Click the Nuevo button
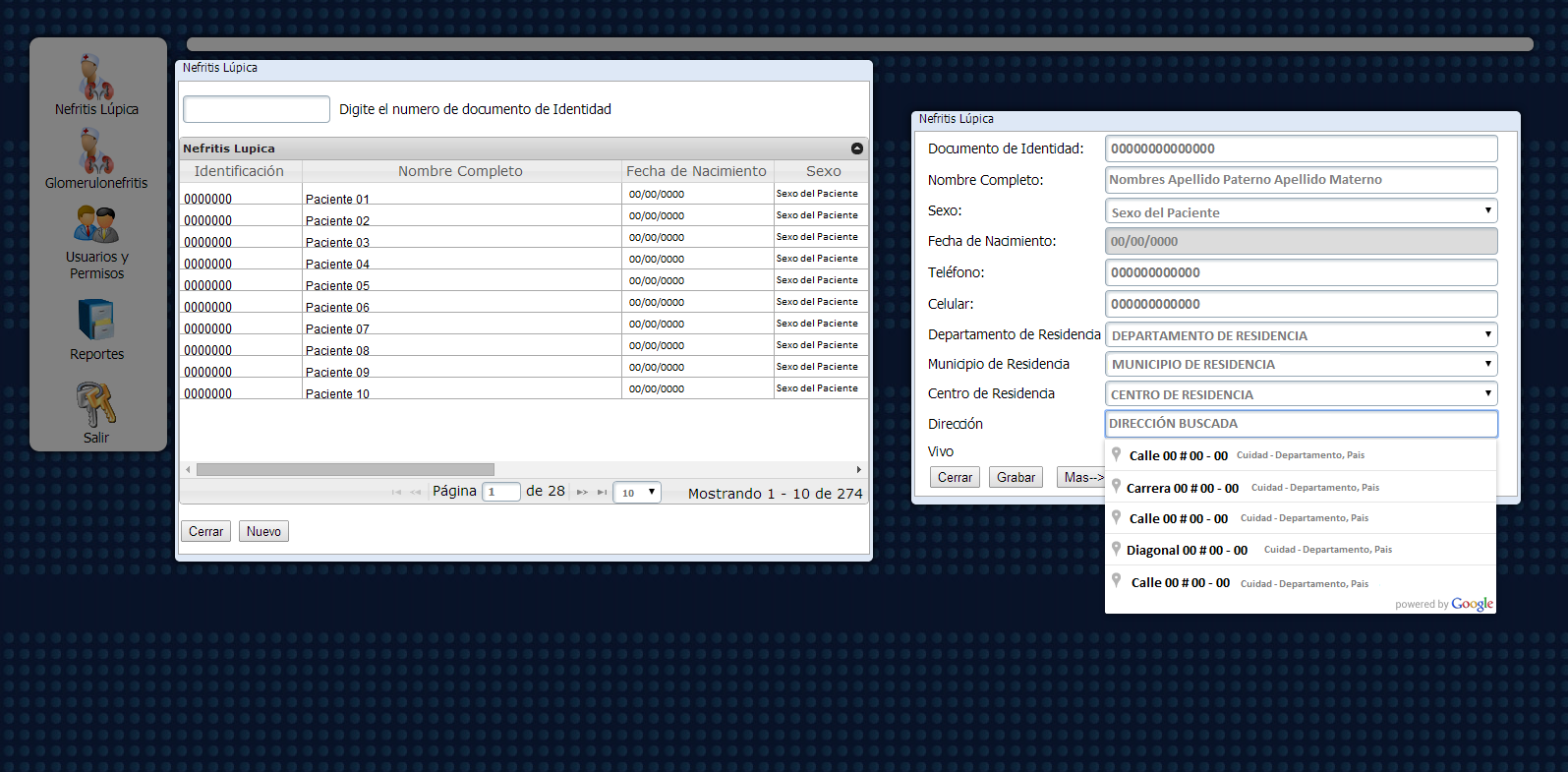This screenshot has height=772, width=1568. click(x=263, y=532)
